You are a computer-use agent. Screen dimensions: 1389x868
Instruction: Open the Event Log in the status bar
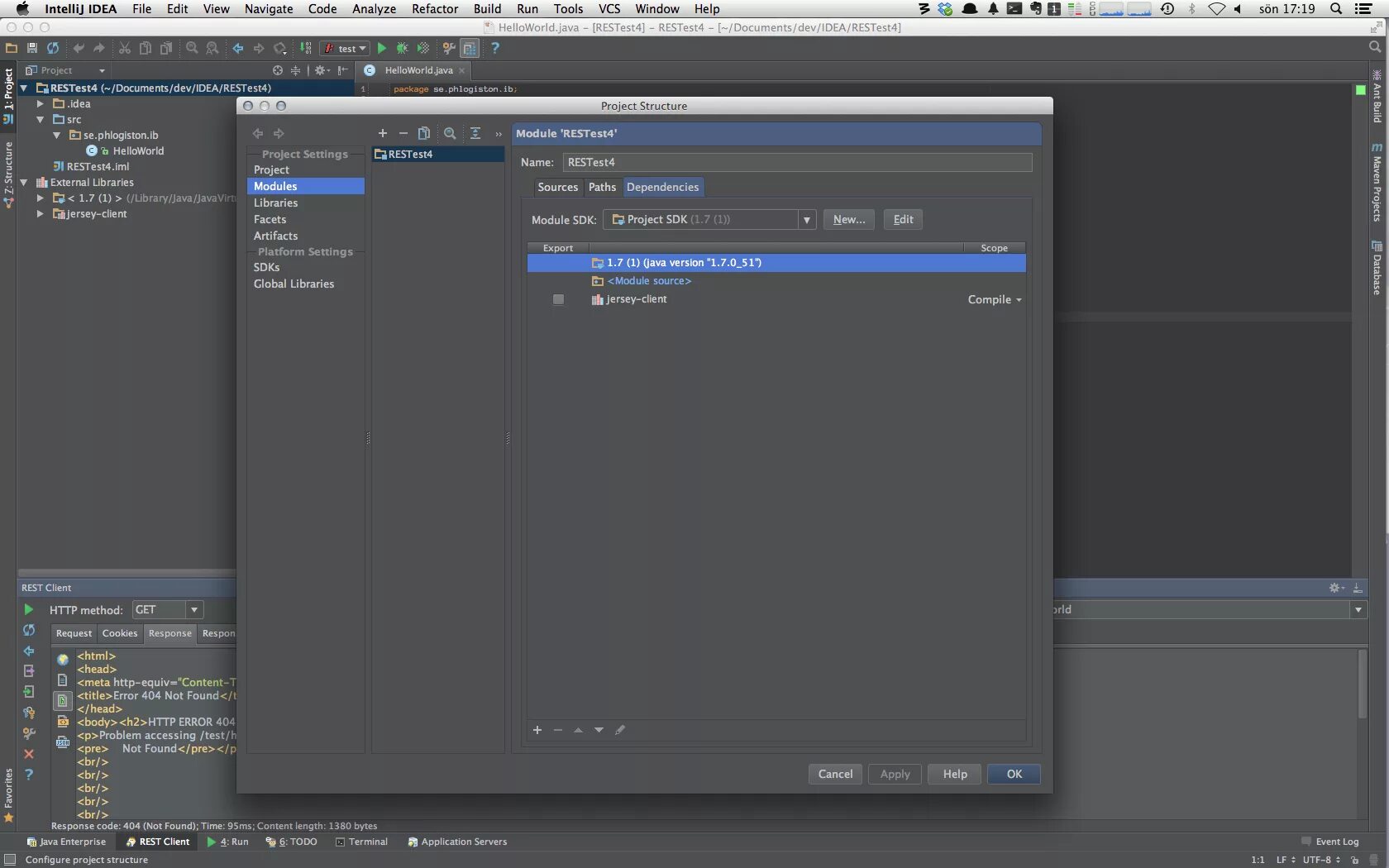point(1330,842)
